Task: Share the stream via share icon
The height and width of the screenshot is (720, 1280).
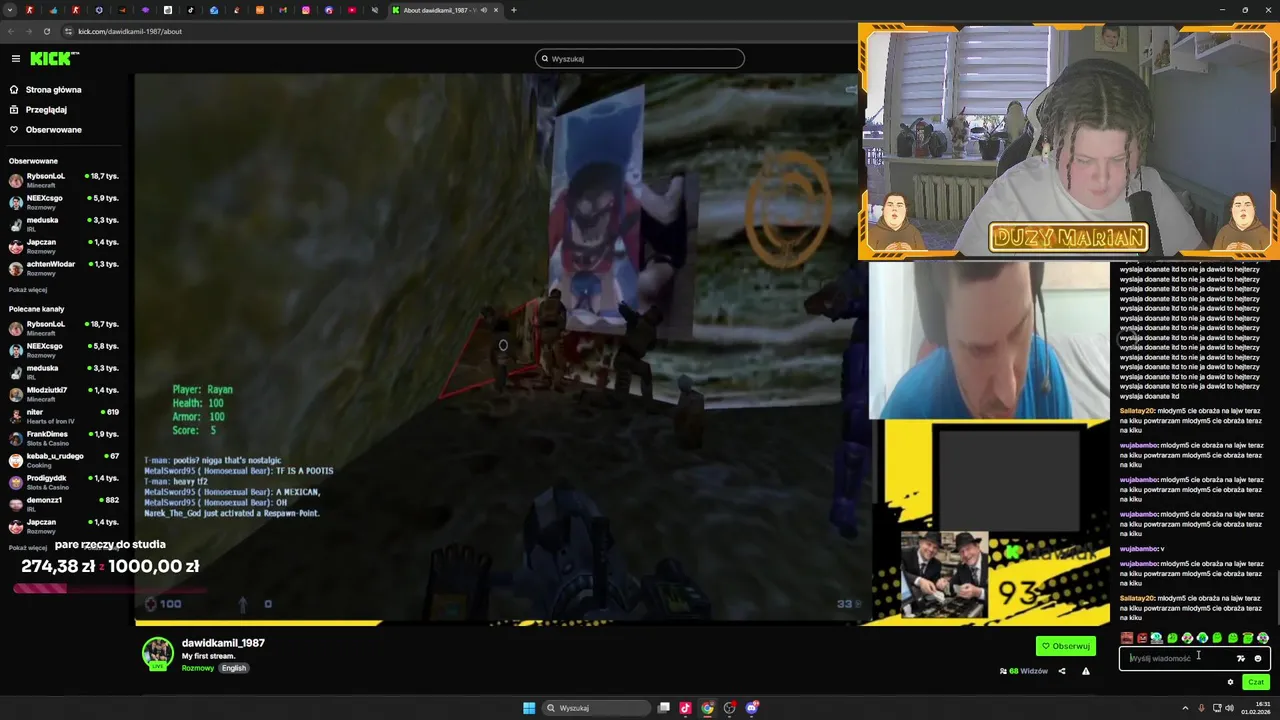Action: [1062, 671]
